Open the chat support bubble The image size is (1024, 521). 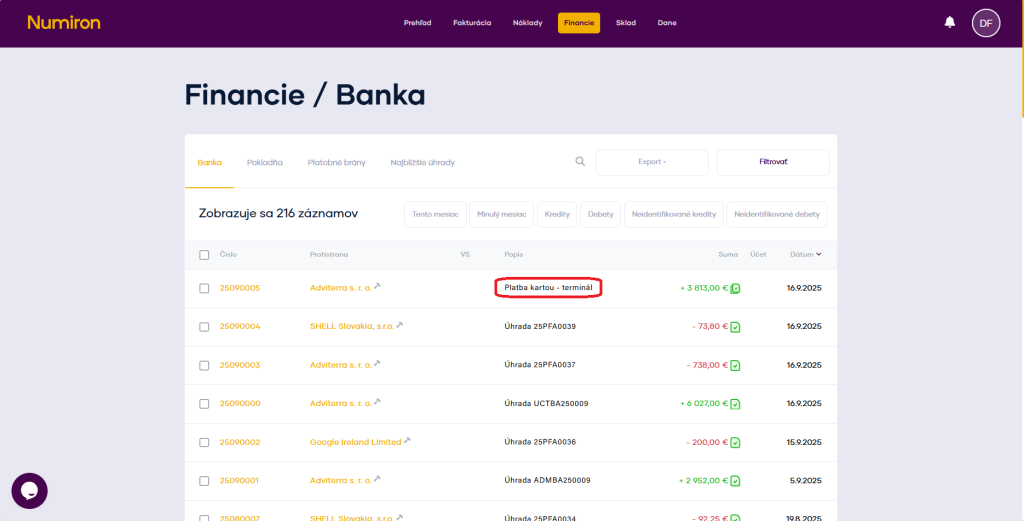coord(29,491)
